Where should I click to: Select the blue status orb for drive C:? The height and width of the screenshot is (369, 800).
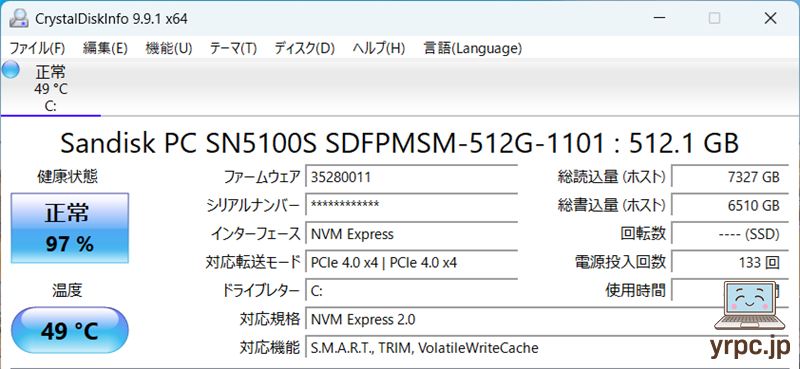pyautogui.click(x=10, y=70)
